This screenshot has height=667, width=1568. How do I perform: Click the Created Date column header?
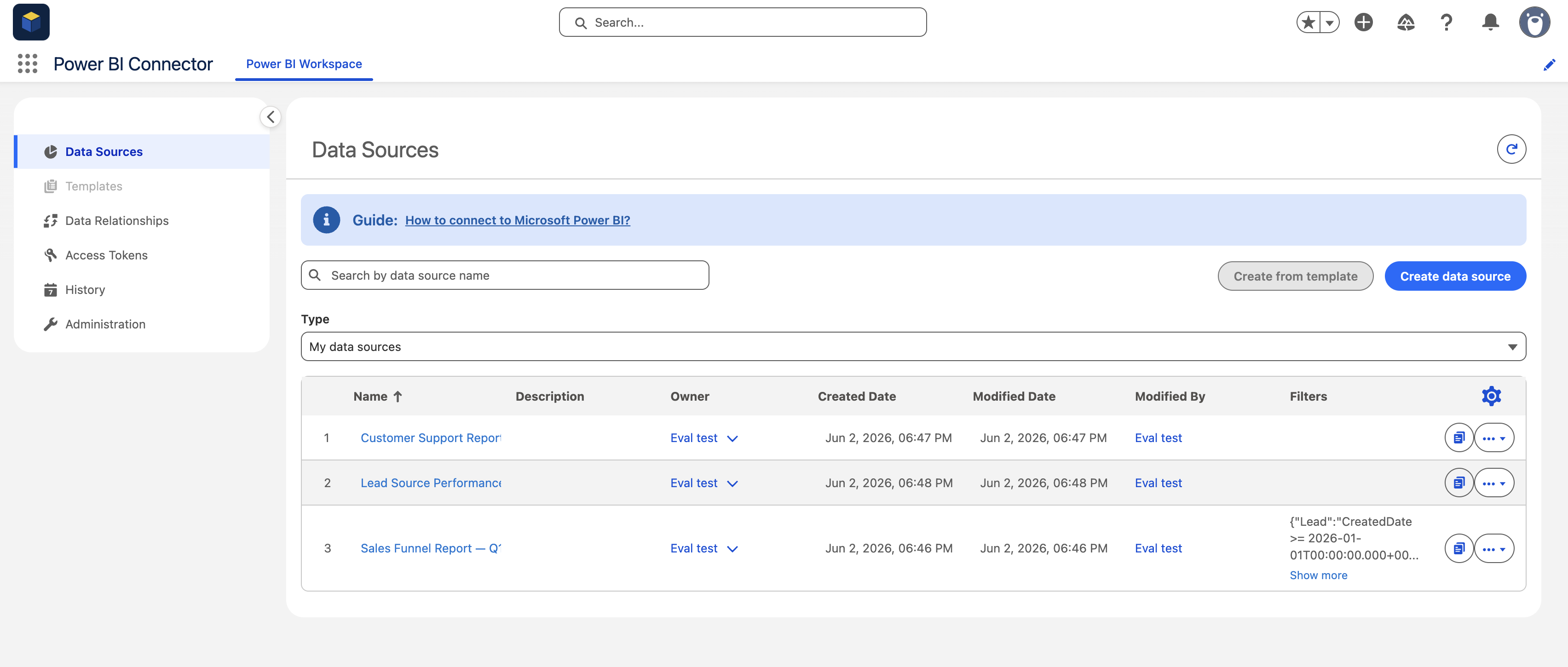[856, 396]
